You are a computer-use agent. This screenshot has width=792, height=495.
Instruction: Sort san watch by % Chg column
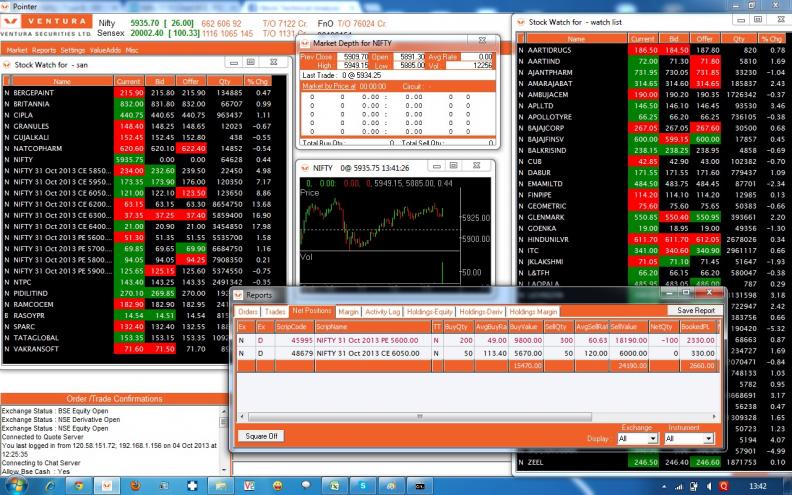click(x=257, y=81)
